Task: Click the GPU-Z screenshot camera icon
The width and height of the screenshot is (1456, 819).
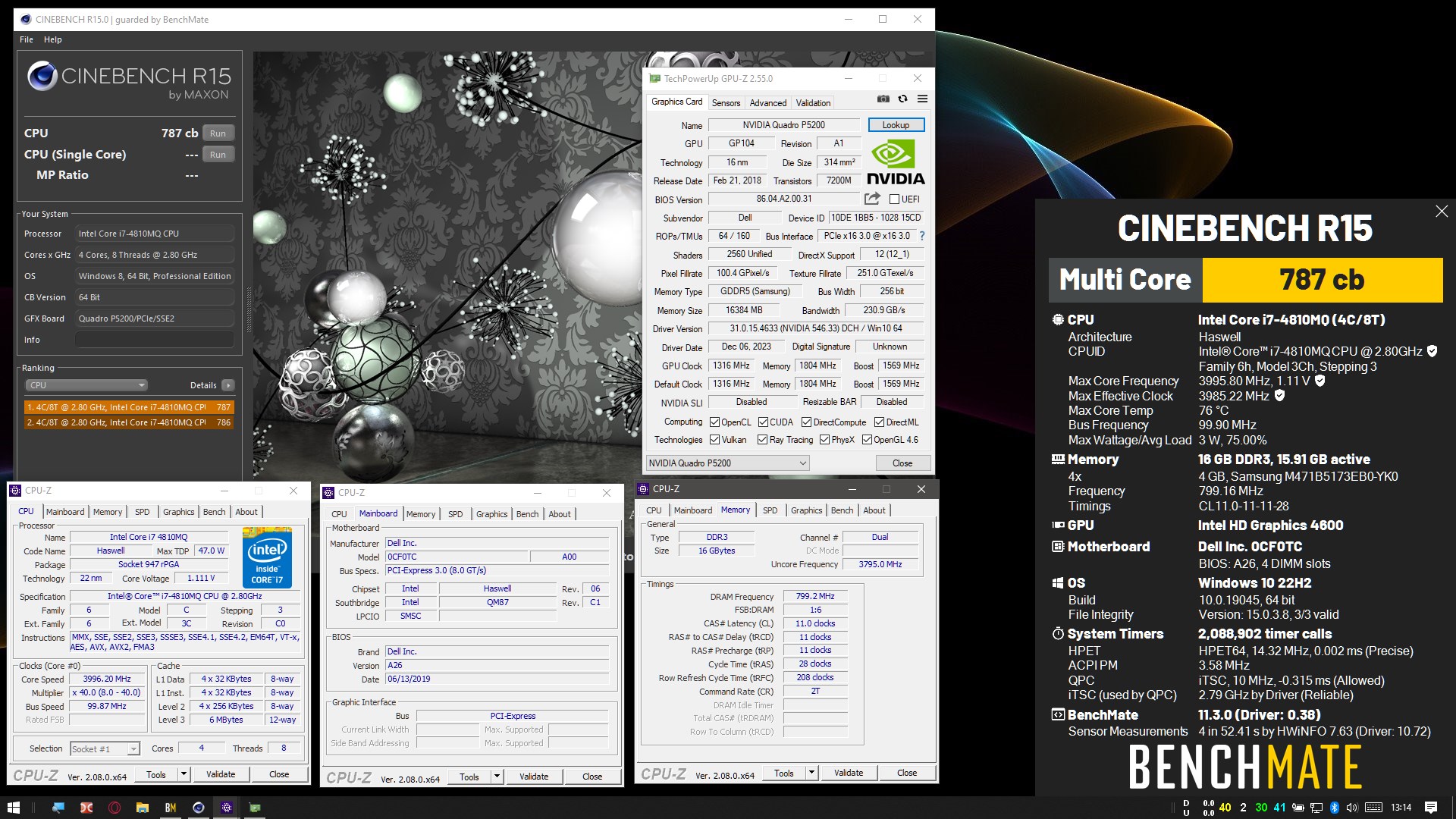Action: pyautogui.click(x=883, y=99)
